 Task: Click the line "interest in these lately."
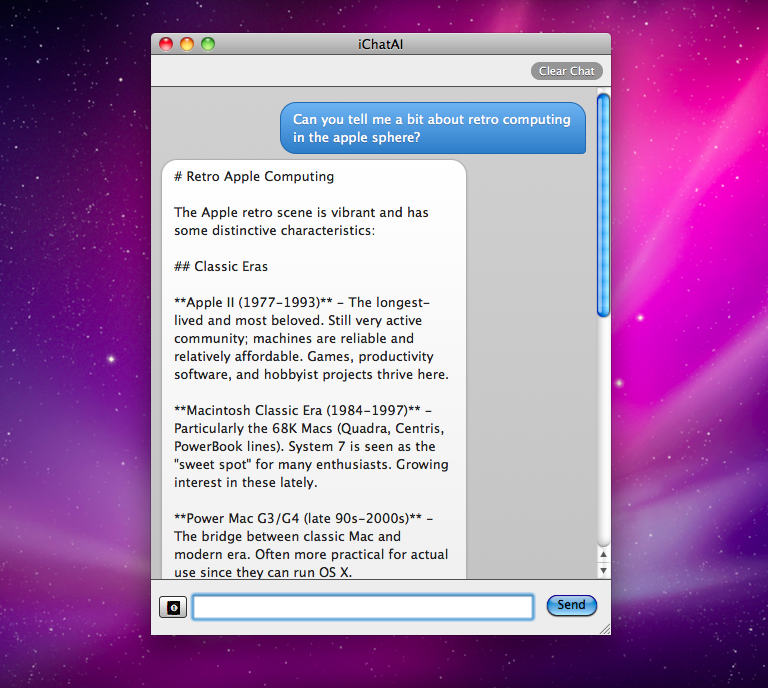(246, 482)
